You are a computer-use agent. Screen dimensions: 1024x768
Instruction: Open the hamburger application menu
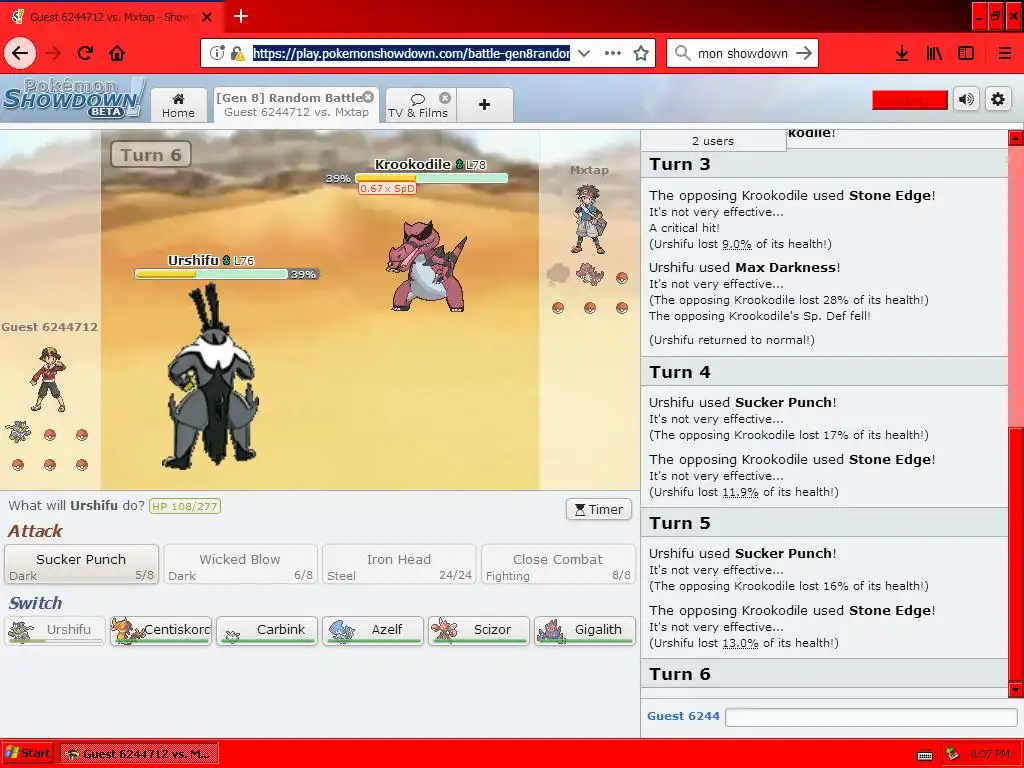pyautogui.click(x=1005, y=54)
